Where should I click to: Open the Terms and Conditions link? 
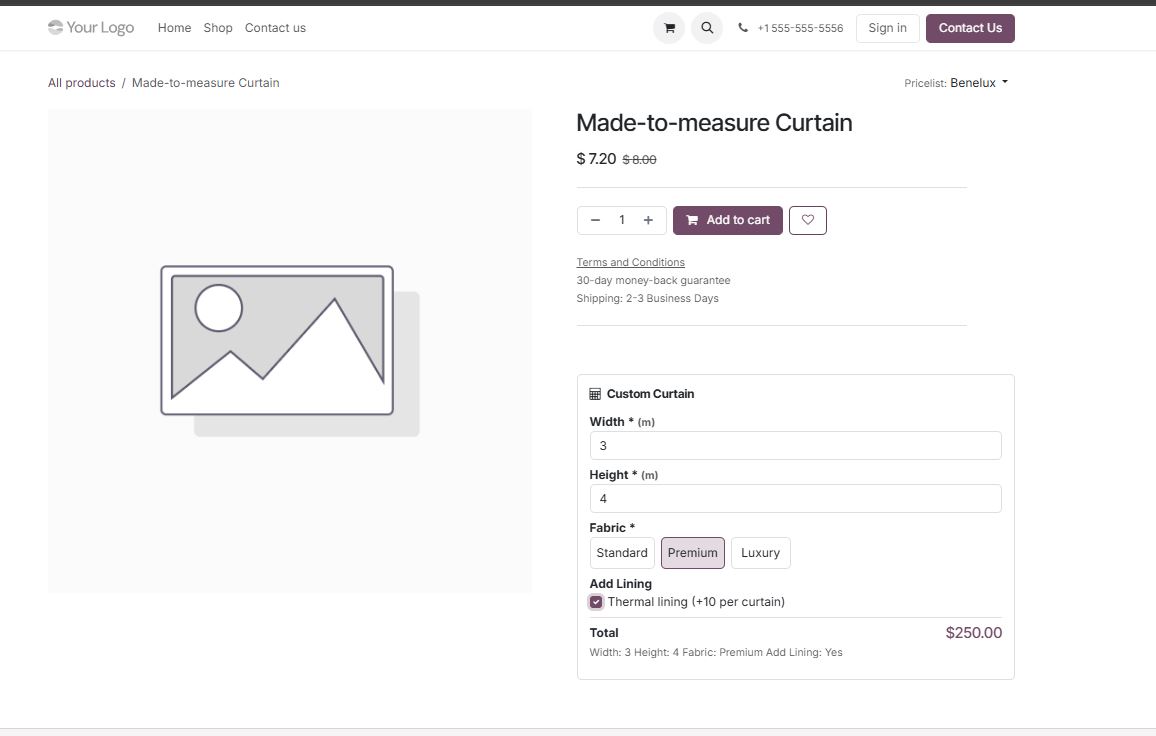pos(630,263)
